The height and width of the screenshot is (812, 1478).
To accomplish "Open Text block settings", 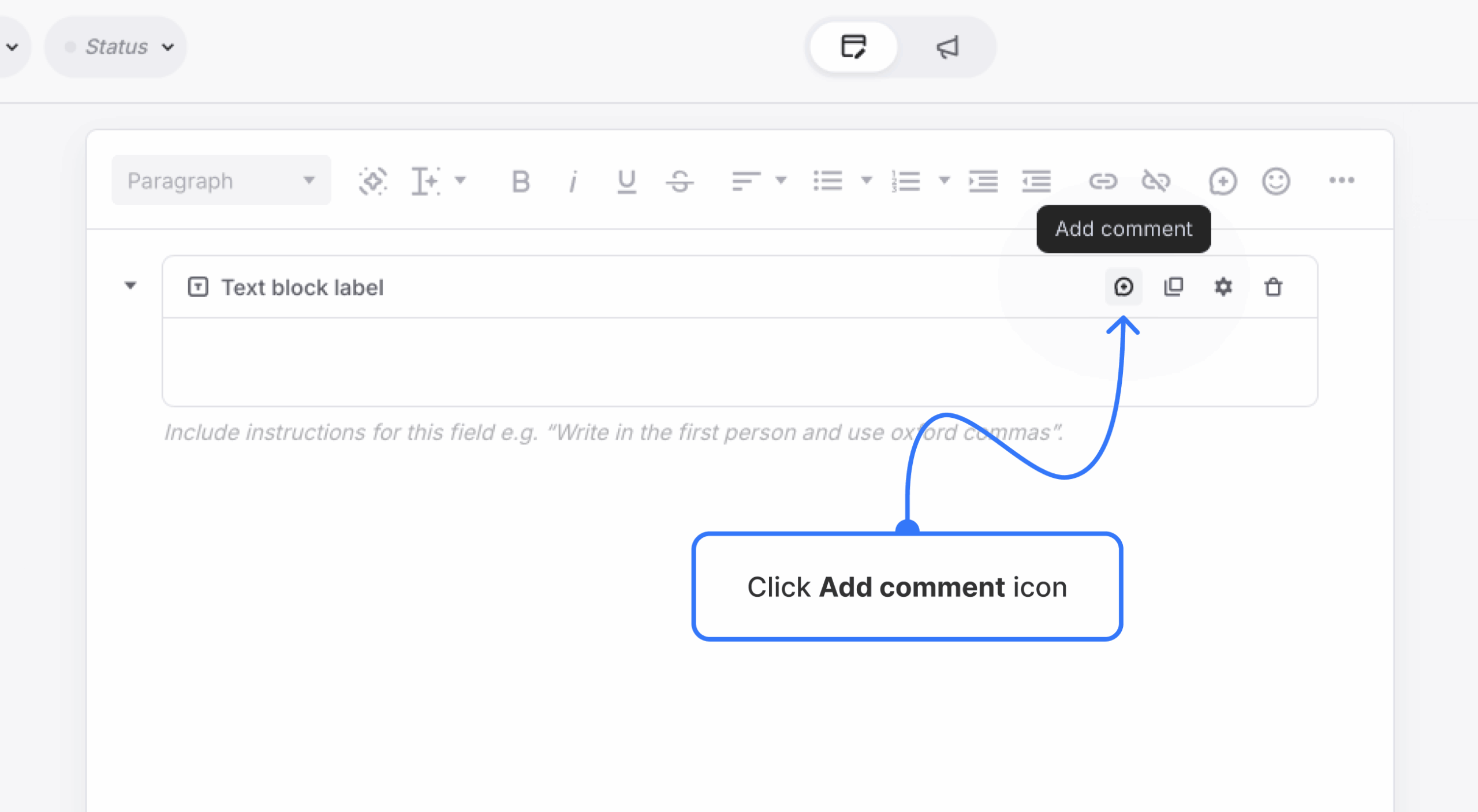I will [x=1223, y=287].
